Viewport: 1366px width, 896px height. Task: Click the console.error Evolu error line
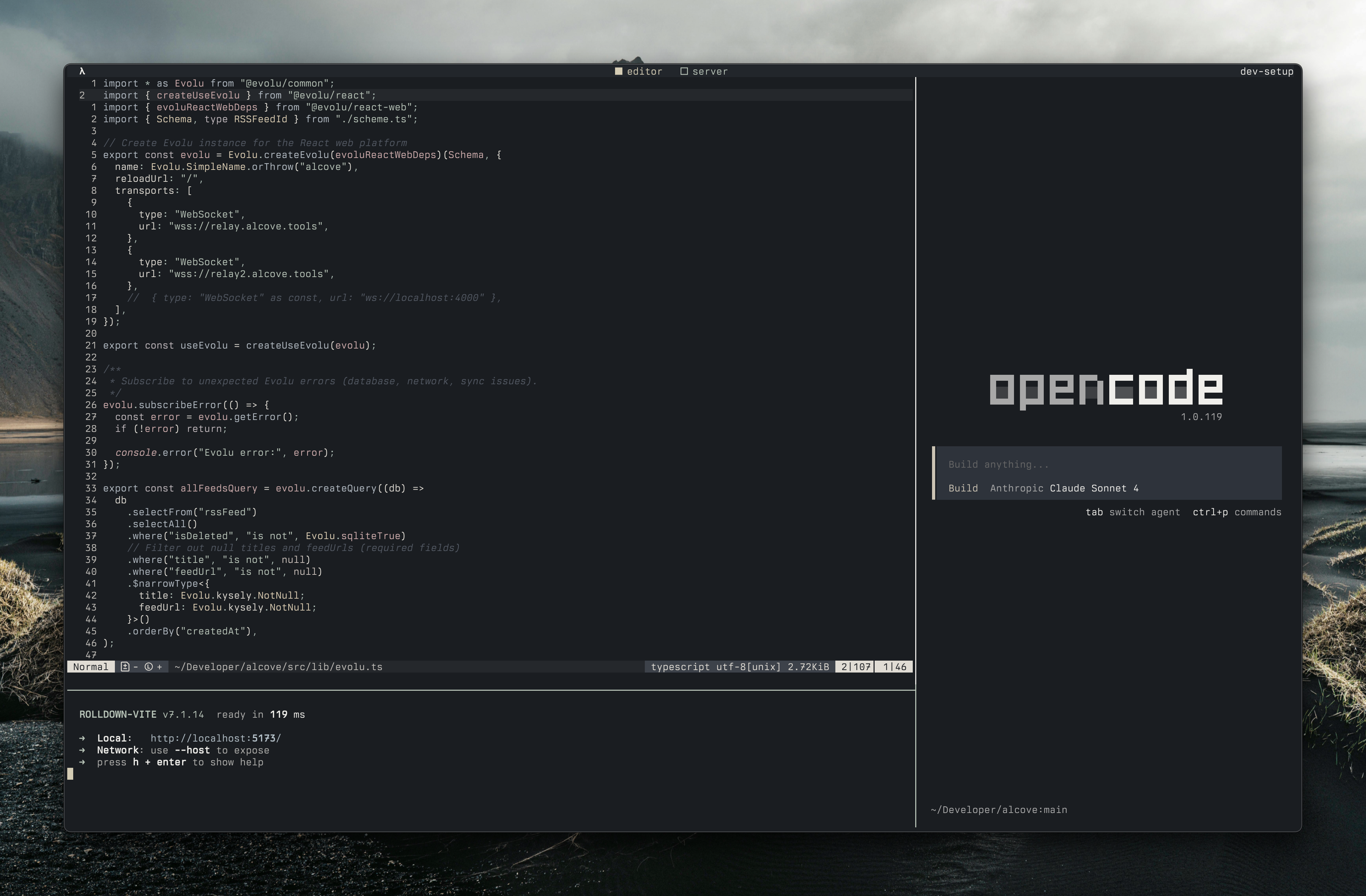(x=225, y=452)
